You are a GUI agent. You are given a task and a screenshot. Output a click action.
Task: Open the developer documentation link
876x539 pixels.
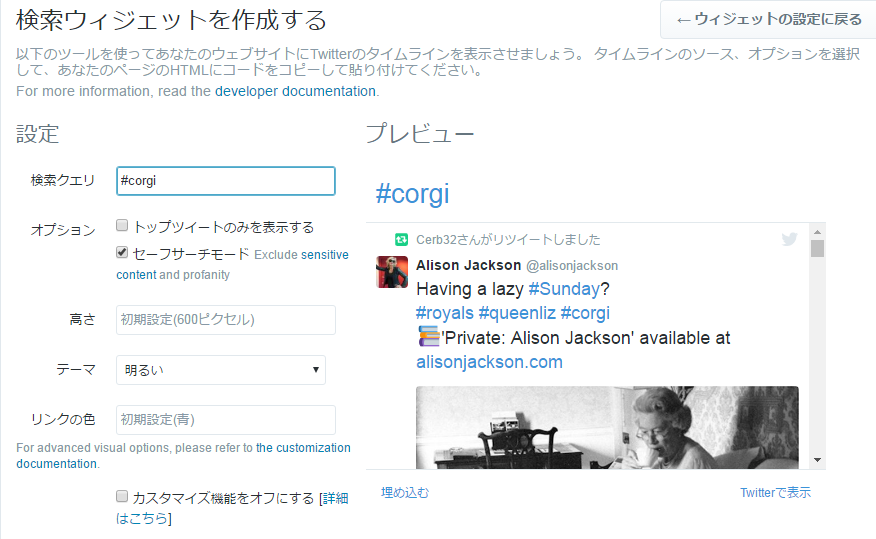tap(295, 91)
